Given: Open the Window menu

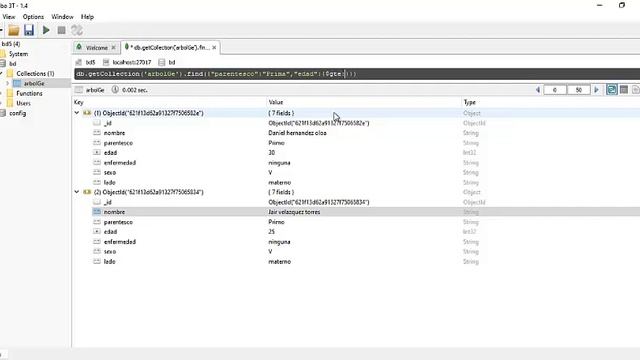Looking at the screenshot, I should point(62,17).
